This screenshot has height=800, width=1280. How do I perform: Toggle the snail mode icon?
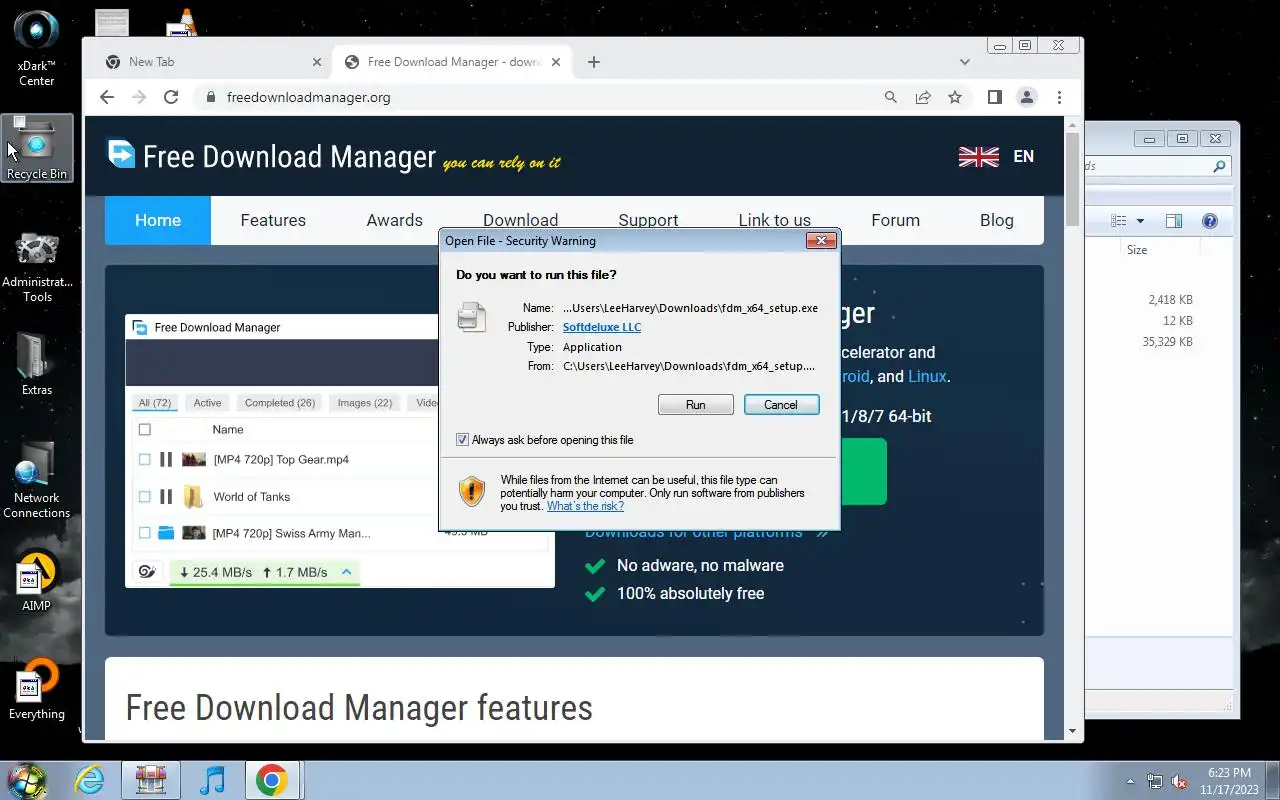[x=148, y=572]
